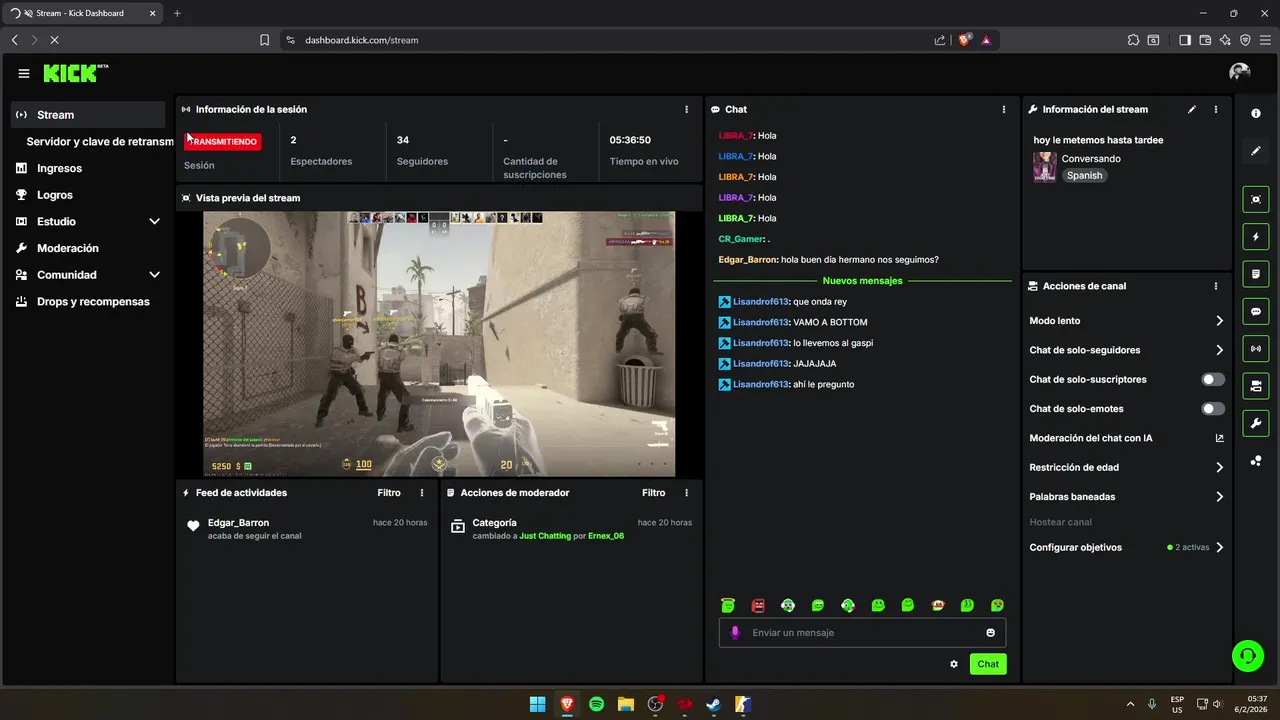Image resolution: width=1280 pixels, height=720 pixels.
Task: Insert the red angry emote
Action: point(758,605)
